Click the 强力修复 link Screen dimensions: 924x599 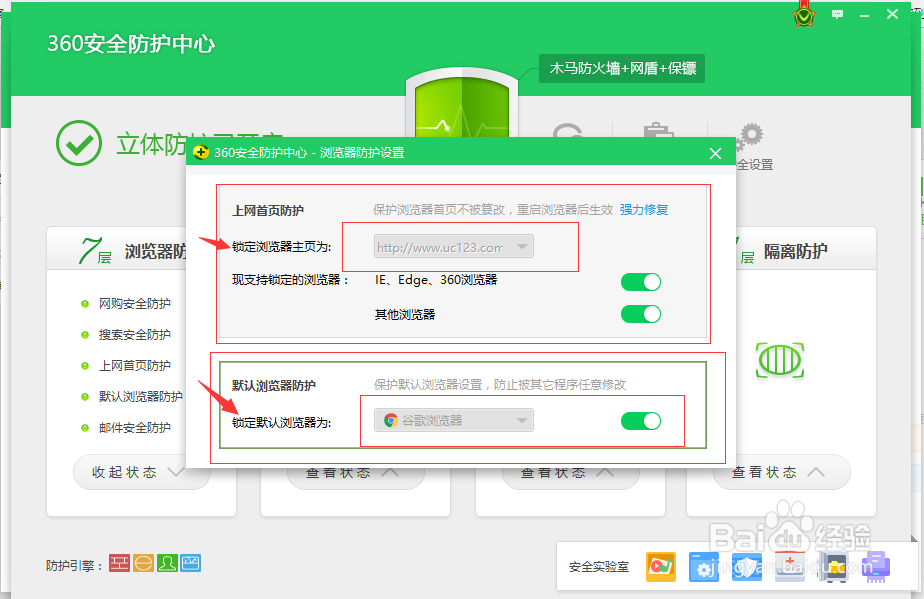(643, 207)
